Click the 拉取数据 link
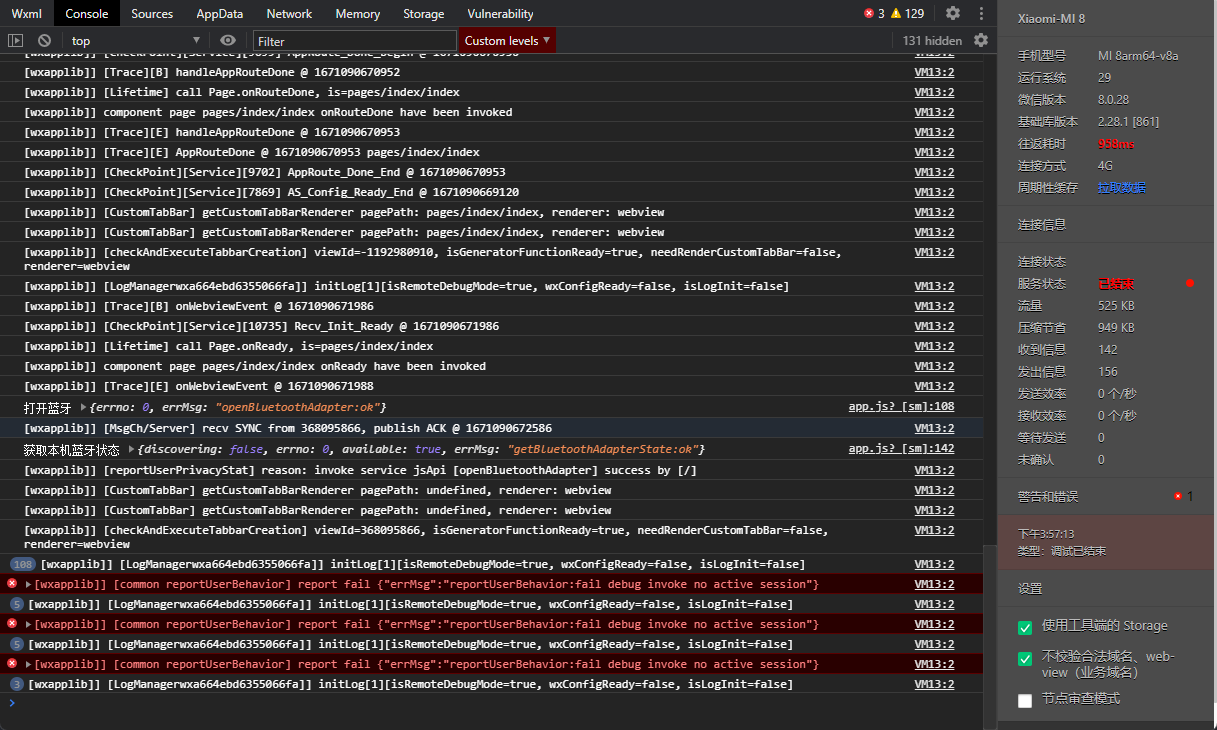Viewport: 1217px width, 730px height. click(x=1122, y=187)
